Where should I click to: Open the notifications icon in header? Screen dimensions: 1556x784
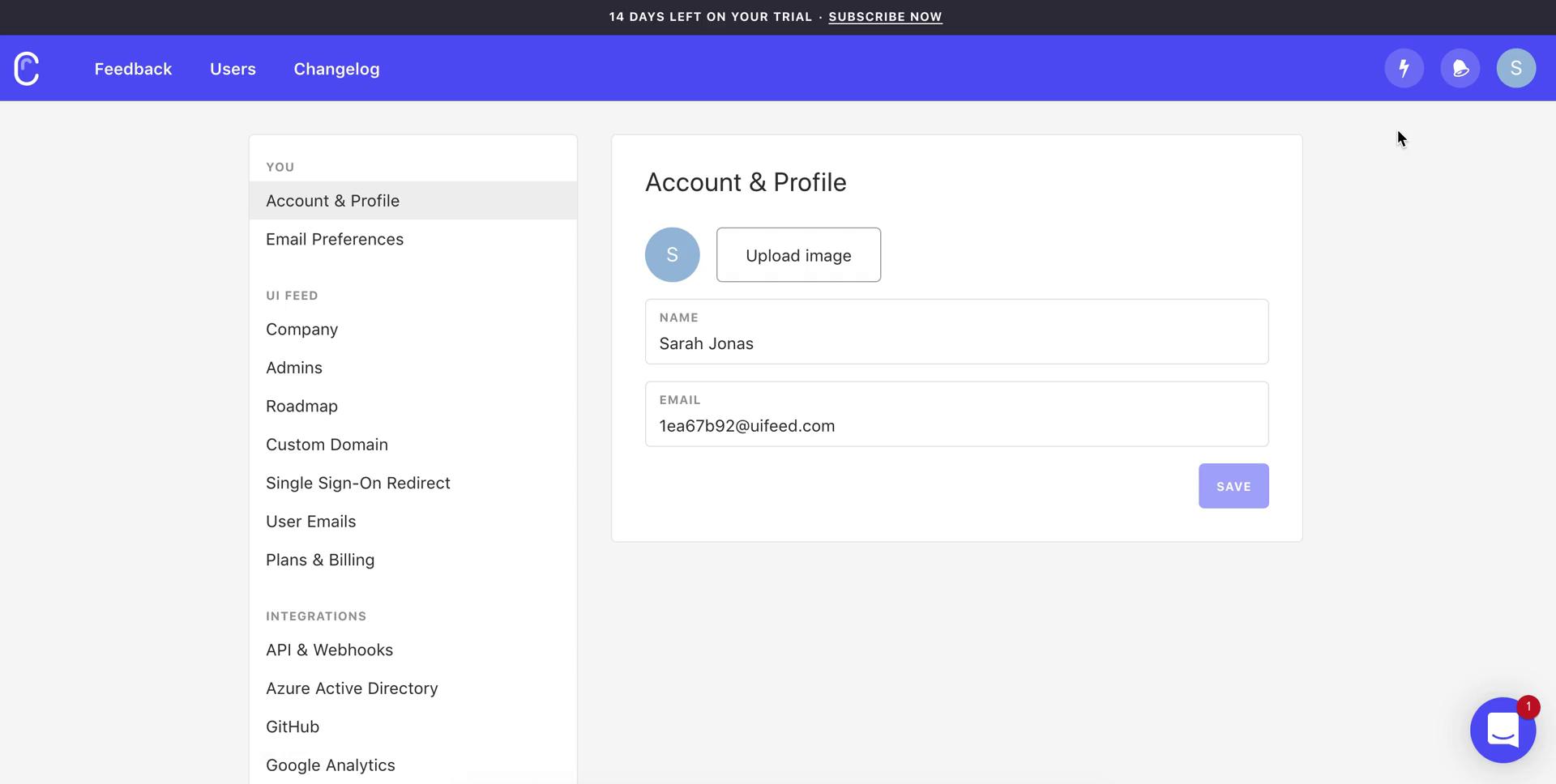[1460, 68]
